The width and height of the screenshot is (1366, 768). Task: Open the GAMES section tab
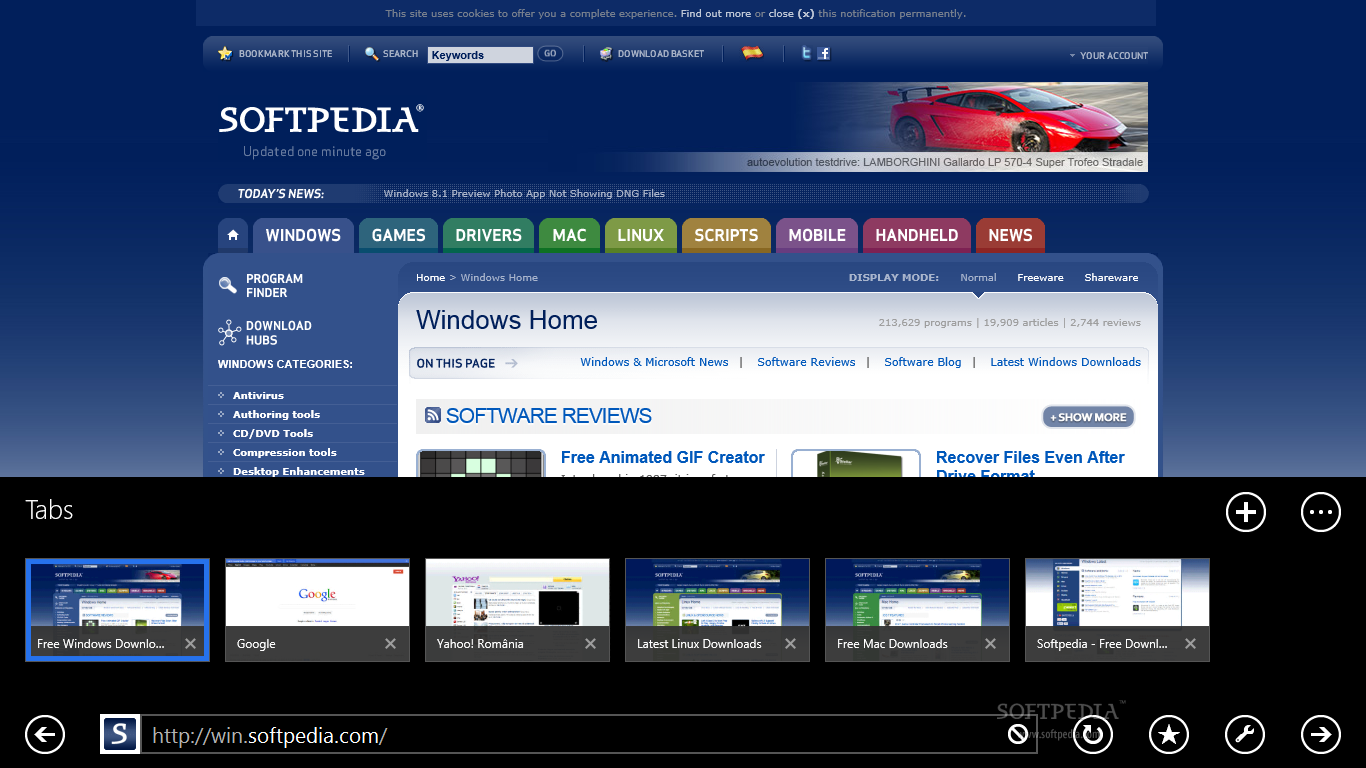coord(398,235)
